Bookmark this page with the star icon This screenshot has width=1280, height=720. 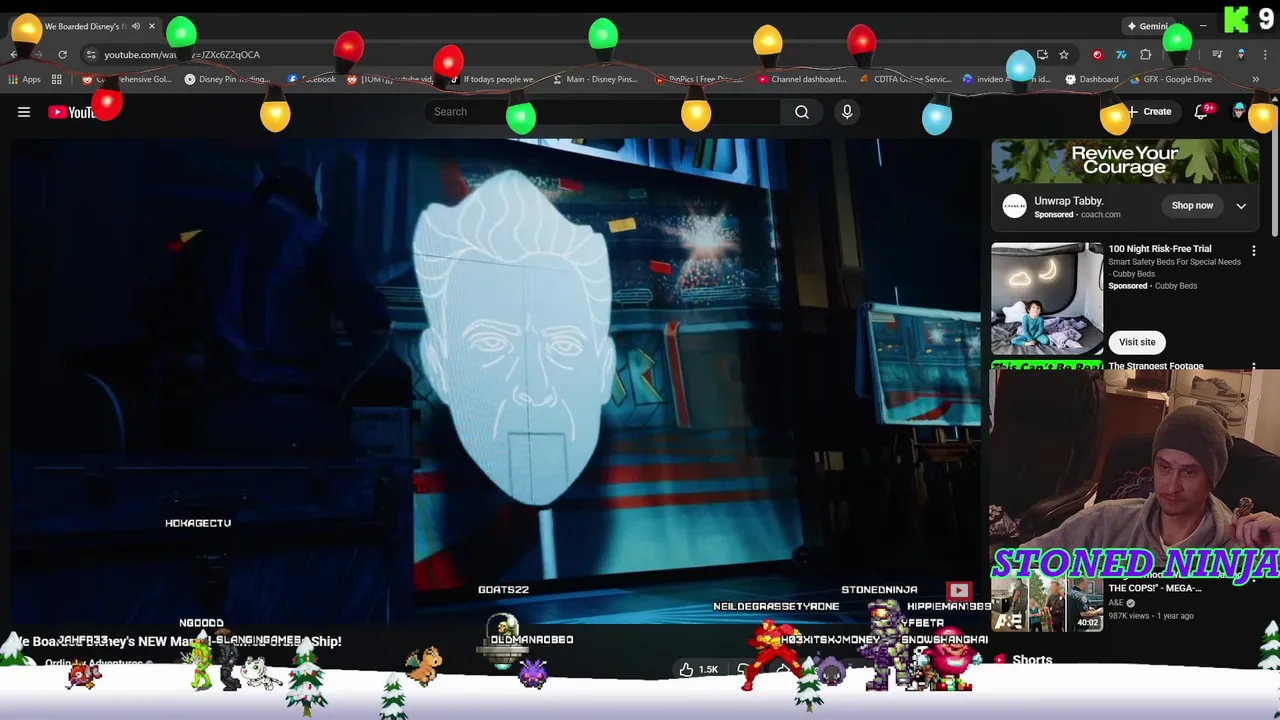point(1064,55)
